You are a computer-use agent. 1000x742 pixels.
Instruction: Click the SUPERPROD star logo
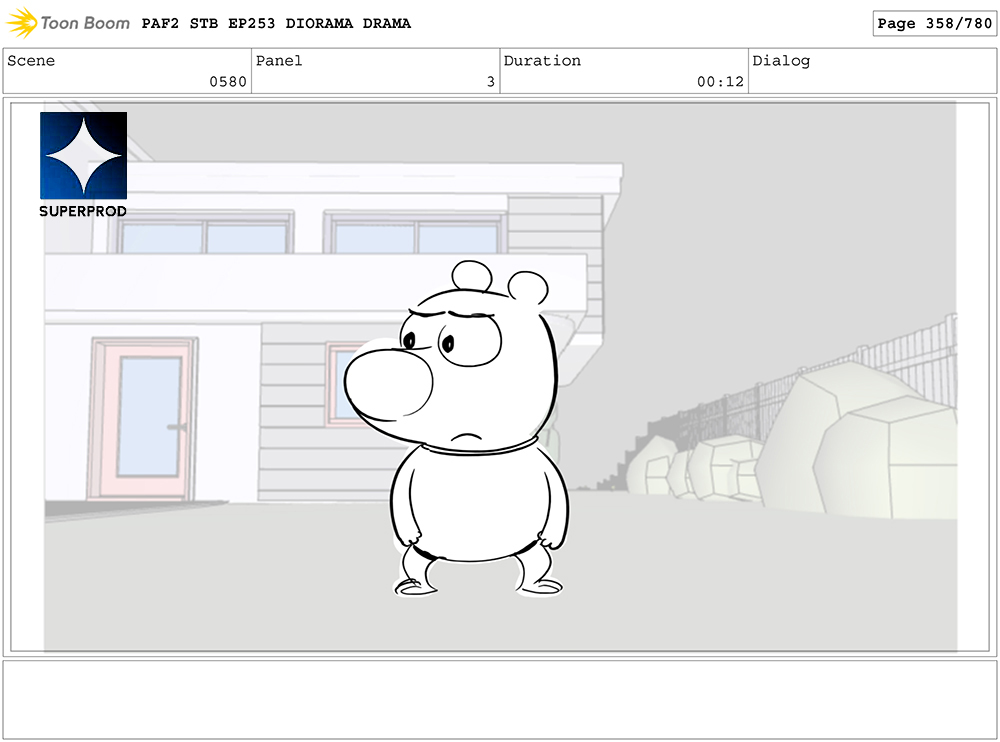coord(84,156)
